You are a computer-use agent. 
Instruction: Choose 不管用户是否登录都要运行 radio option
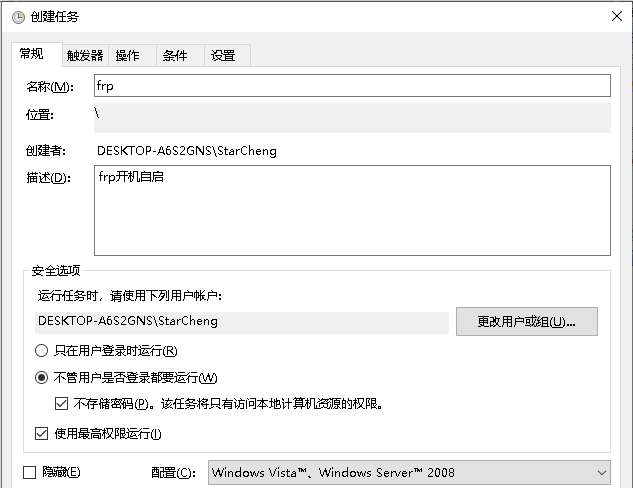(41, 378)
